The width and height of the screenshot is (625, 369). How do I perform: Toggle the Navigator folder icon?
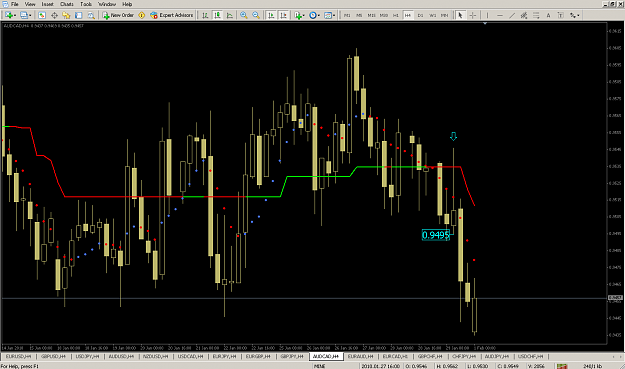[x=66, y=15]
